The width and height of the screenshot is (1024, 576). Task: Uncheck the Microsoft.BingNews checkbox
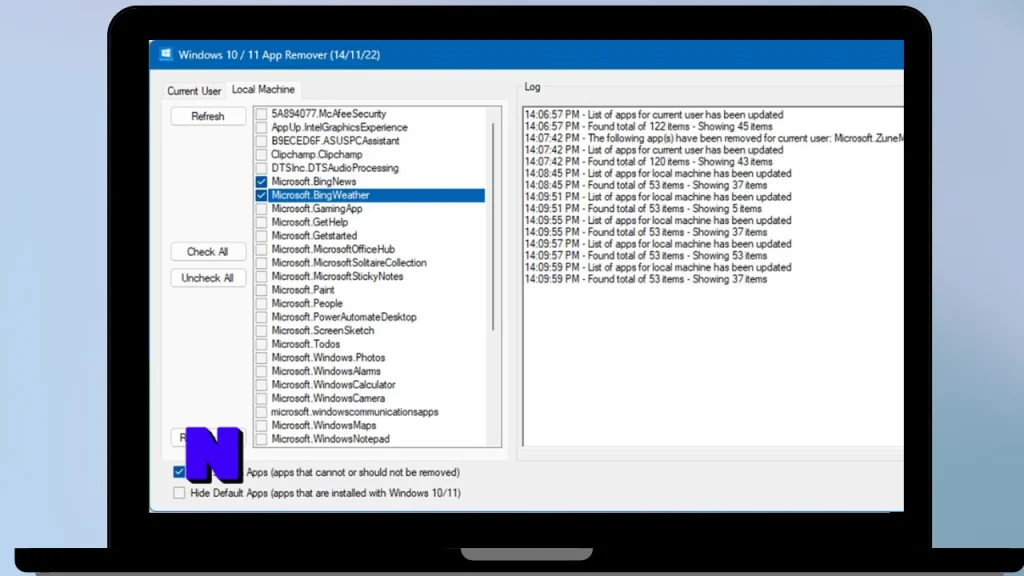coord(261,182)
